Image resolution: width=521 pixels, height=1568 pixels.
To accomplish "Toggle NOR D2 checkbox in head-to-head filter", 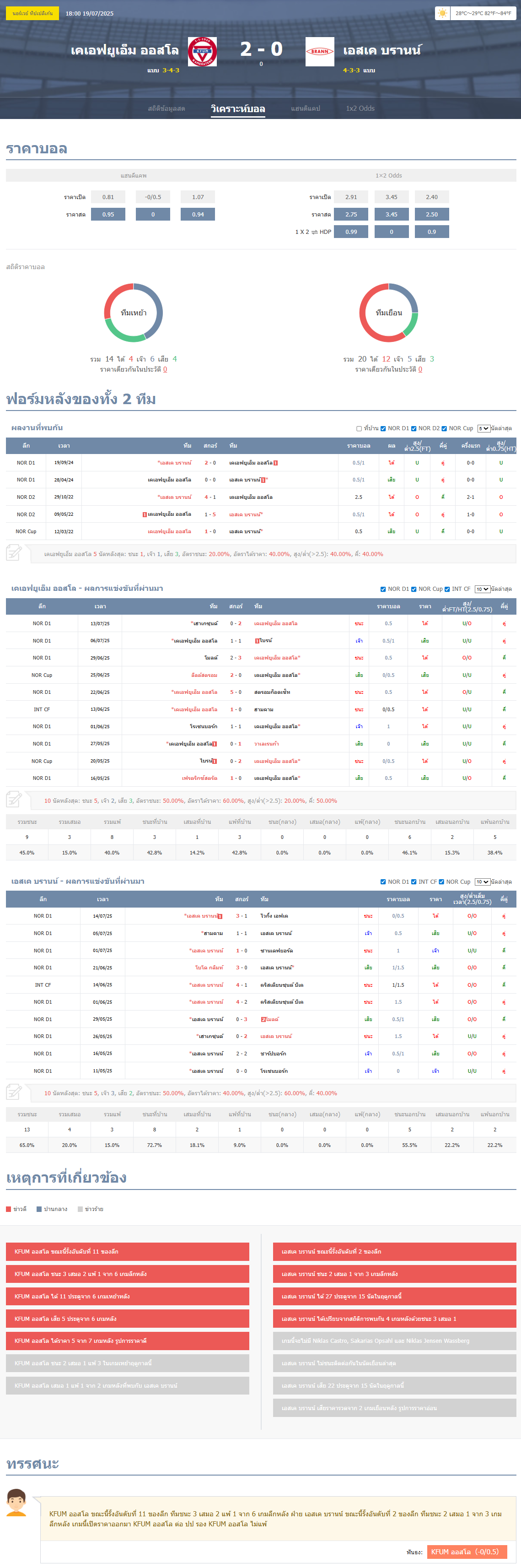I will click(413, 428).
